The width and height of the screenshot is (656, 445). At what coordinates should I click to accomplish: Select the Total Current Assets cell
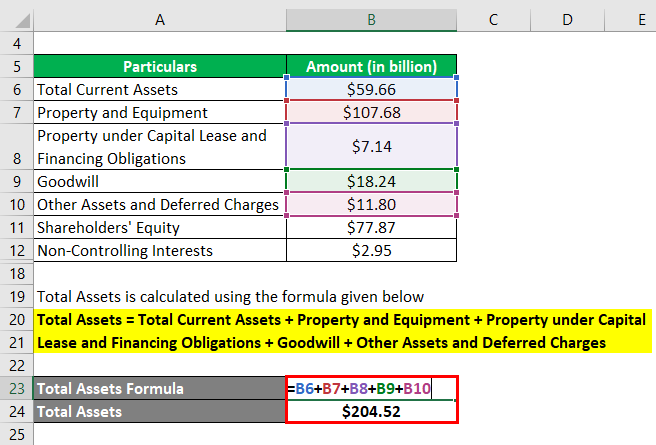(x=160, y=90)
